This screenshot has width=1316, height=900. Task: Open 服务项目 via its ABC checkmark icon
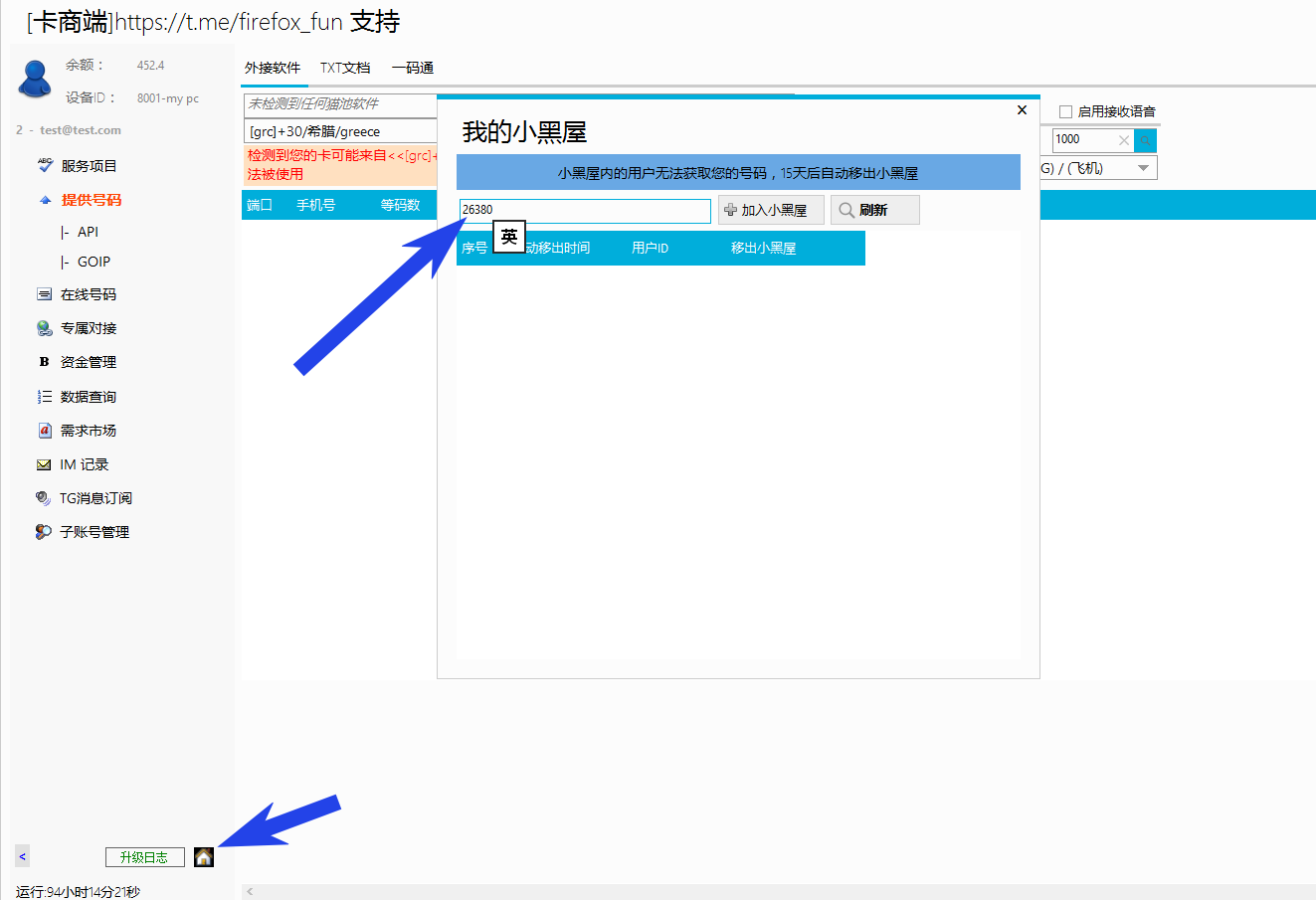pyautogui.click(x=45, y=165)
